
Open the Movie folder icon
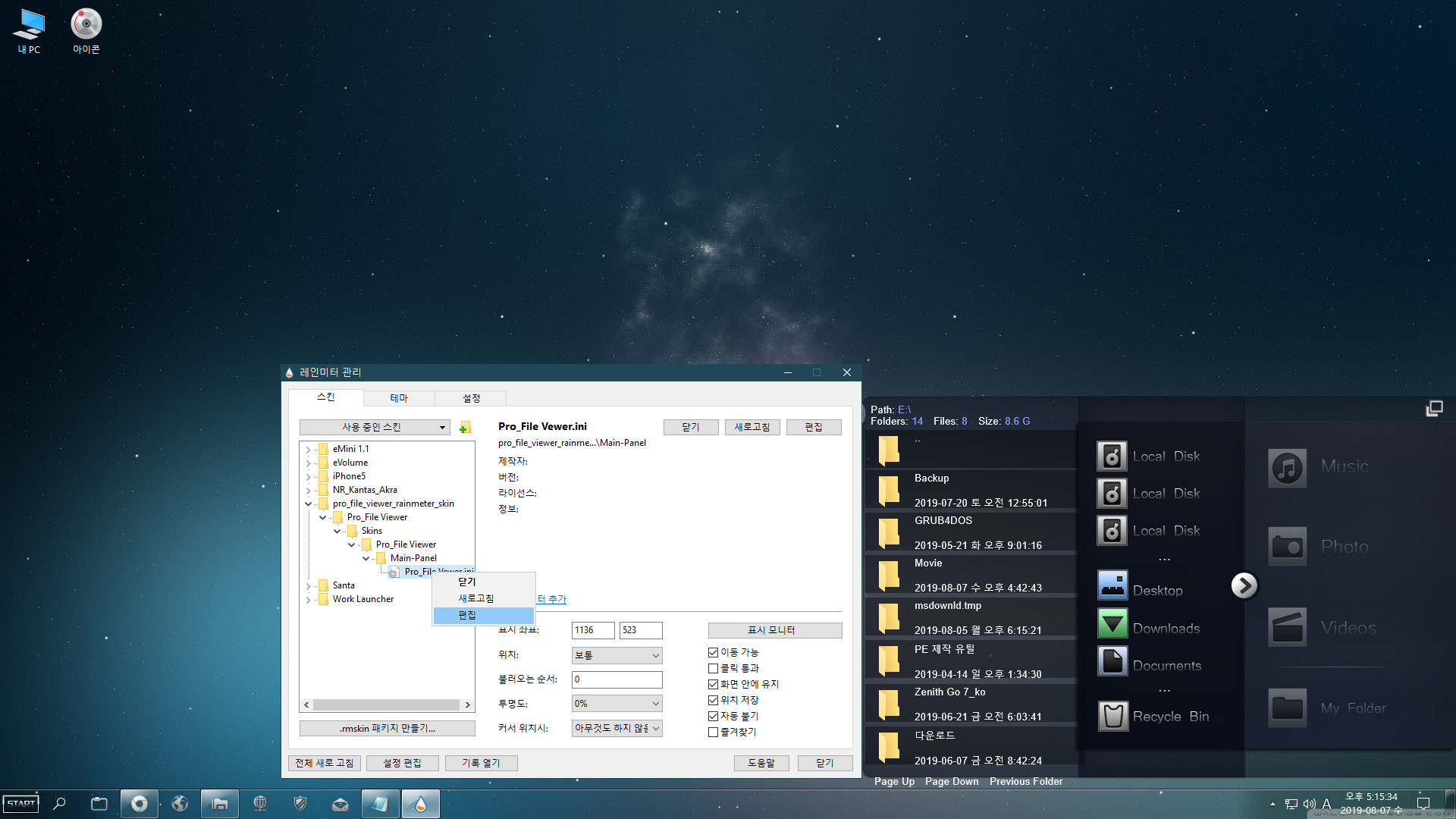pos(889,576)
